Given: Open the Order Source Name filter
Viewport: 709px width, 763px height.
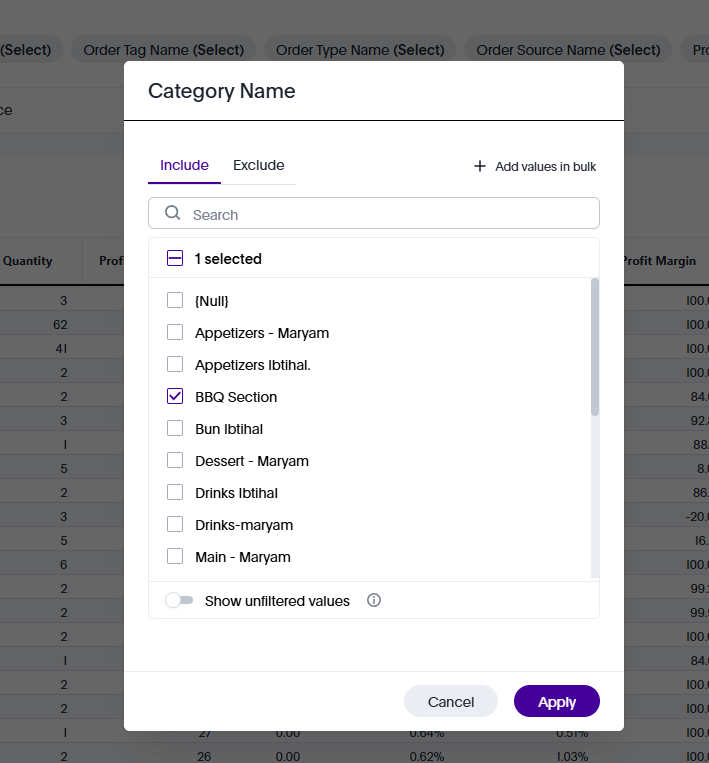Looking at the screenshot, I should (568, 50).
